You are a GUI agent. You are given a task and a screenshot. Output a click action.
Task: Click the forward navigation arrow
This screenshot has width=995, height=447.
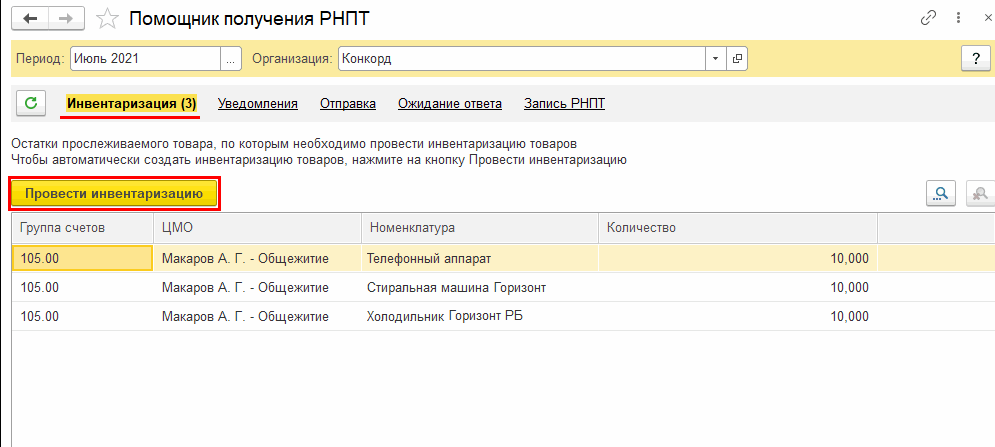(x=66, y=19)
